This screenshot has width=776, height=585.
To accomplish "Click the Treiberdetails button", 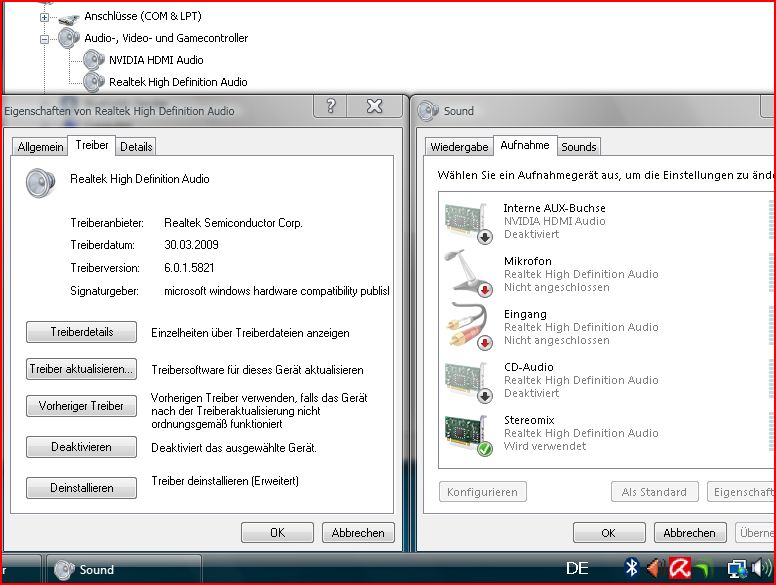I will 82,332.
